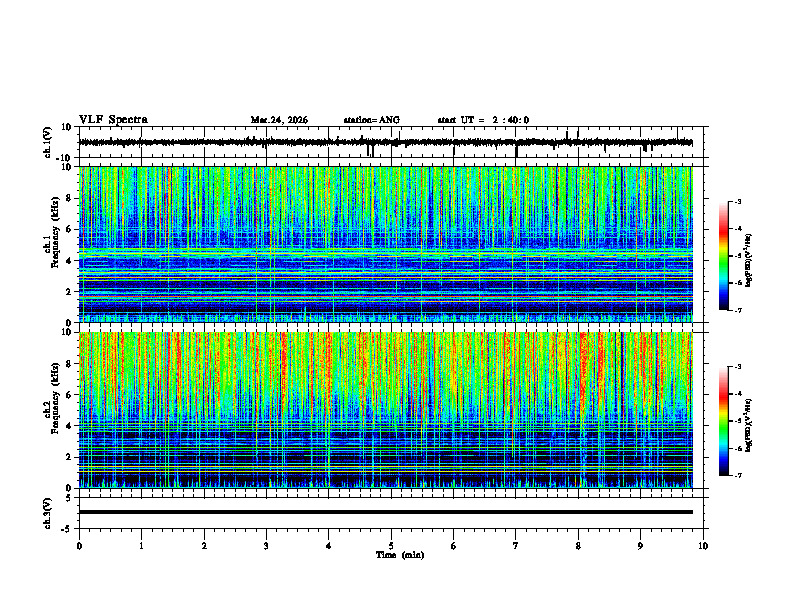Click the "Time (min)" x-axis label
This screenshot has height=612, width=792.
pos(400,555)
